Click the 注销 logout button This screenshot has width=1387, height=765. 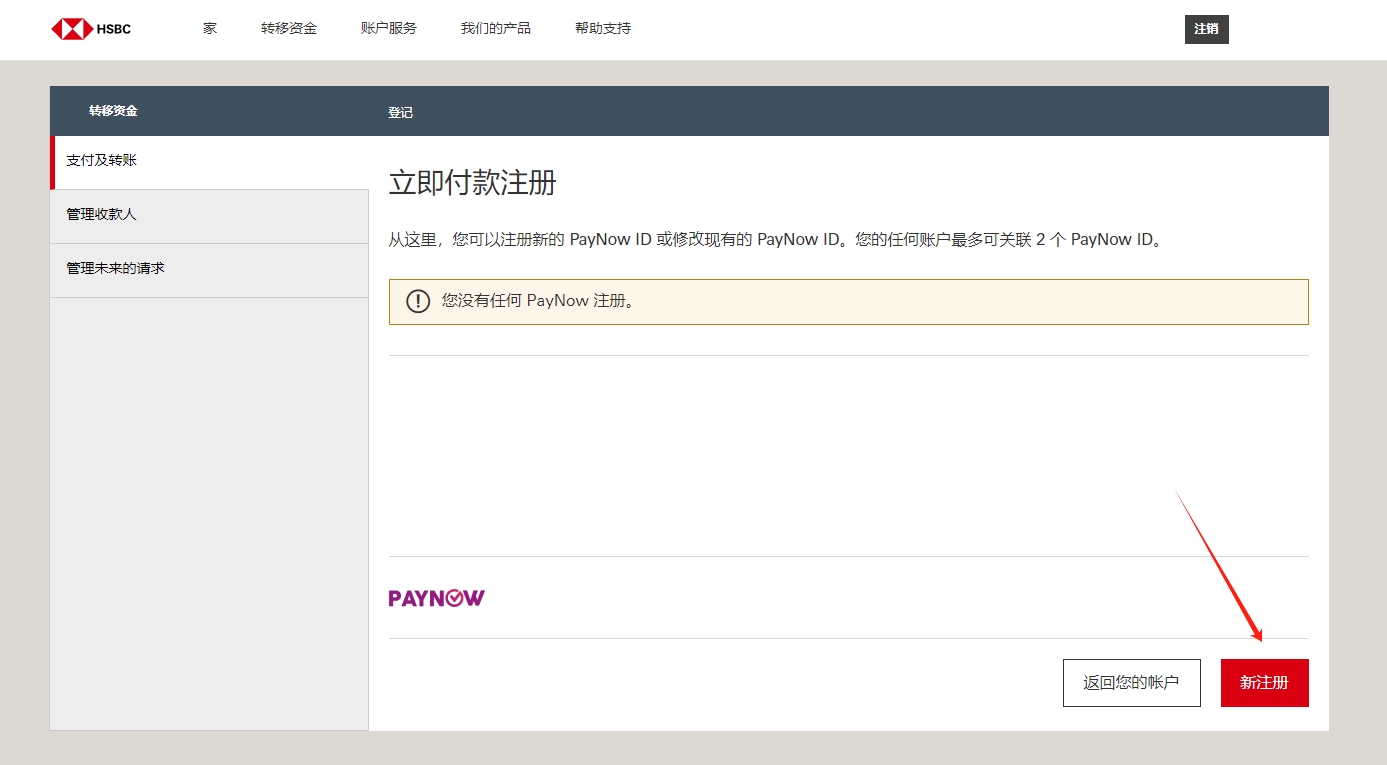point(1206,29)
